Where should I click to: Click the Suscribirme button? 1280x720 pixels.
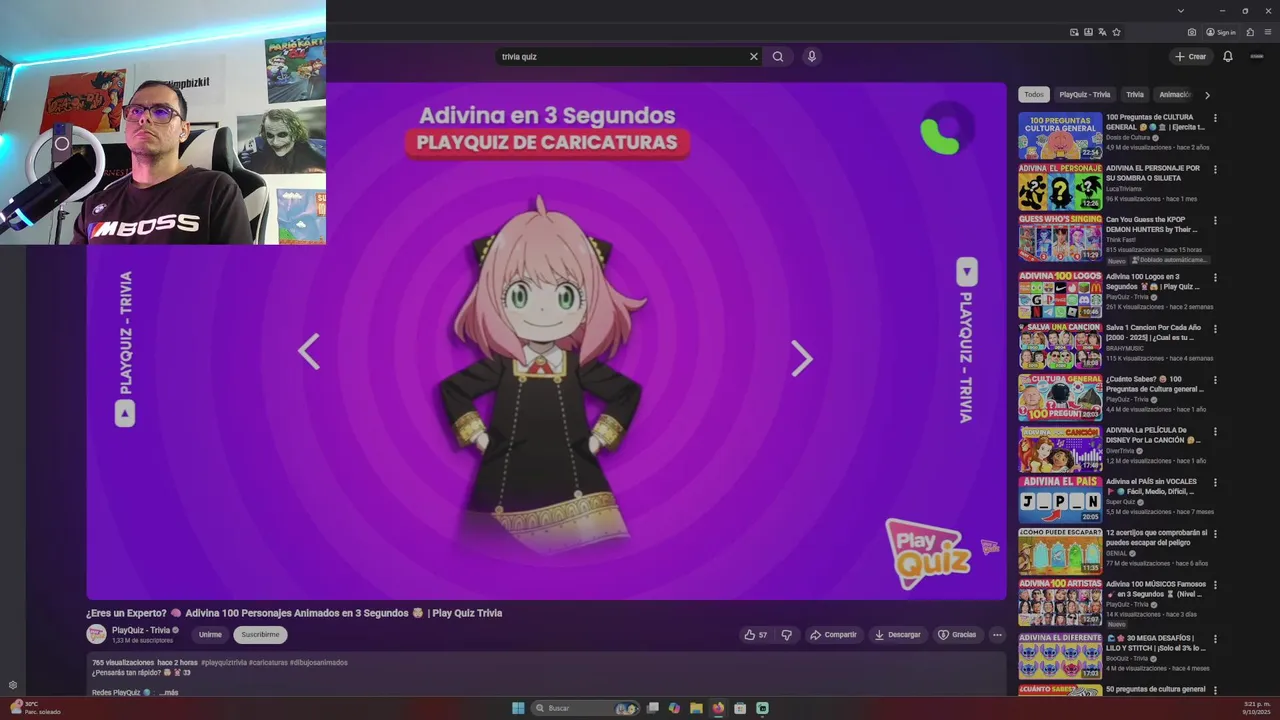coord(260,635)
